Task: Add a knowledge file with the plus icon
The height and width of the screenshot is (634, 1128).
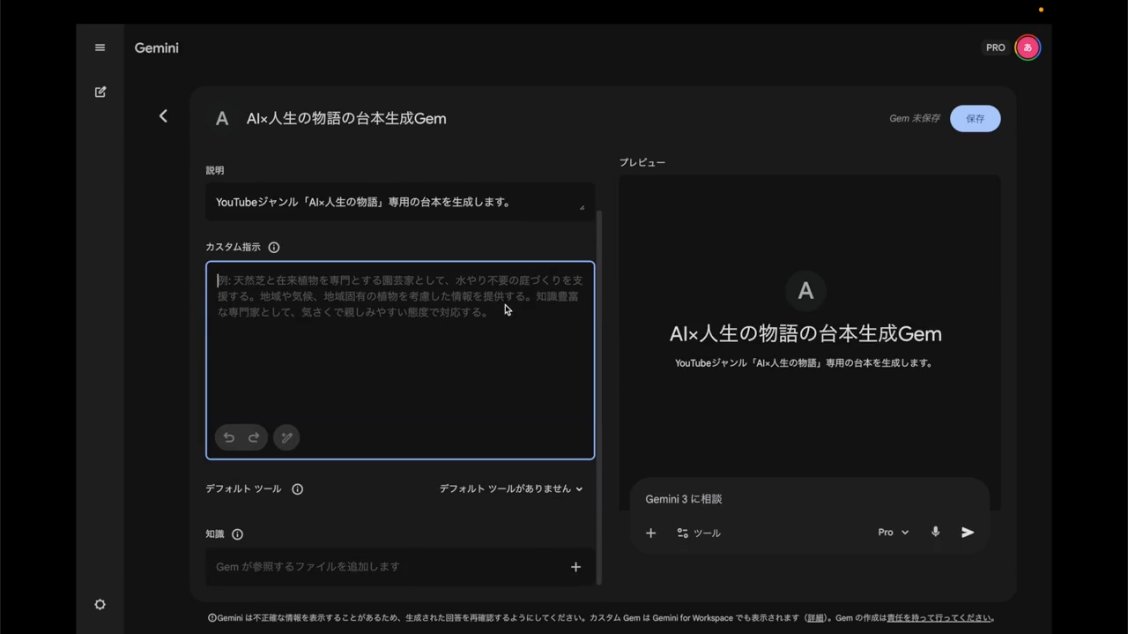Action: tap(576, 567)
